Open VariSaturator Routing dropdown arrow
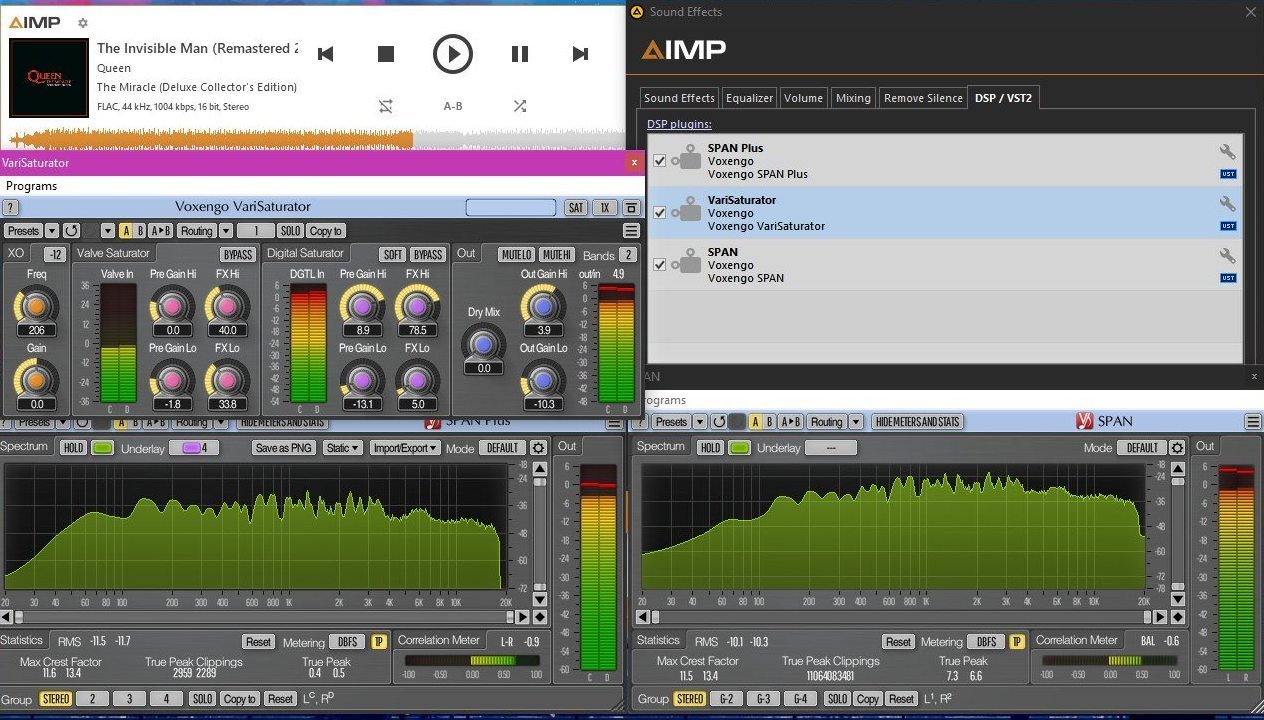The image size is (1264, 720). click(226, 231)
